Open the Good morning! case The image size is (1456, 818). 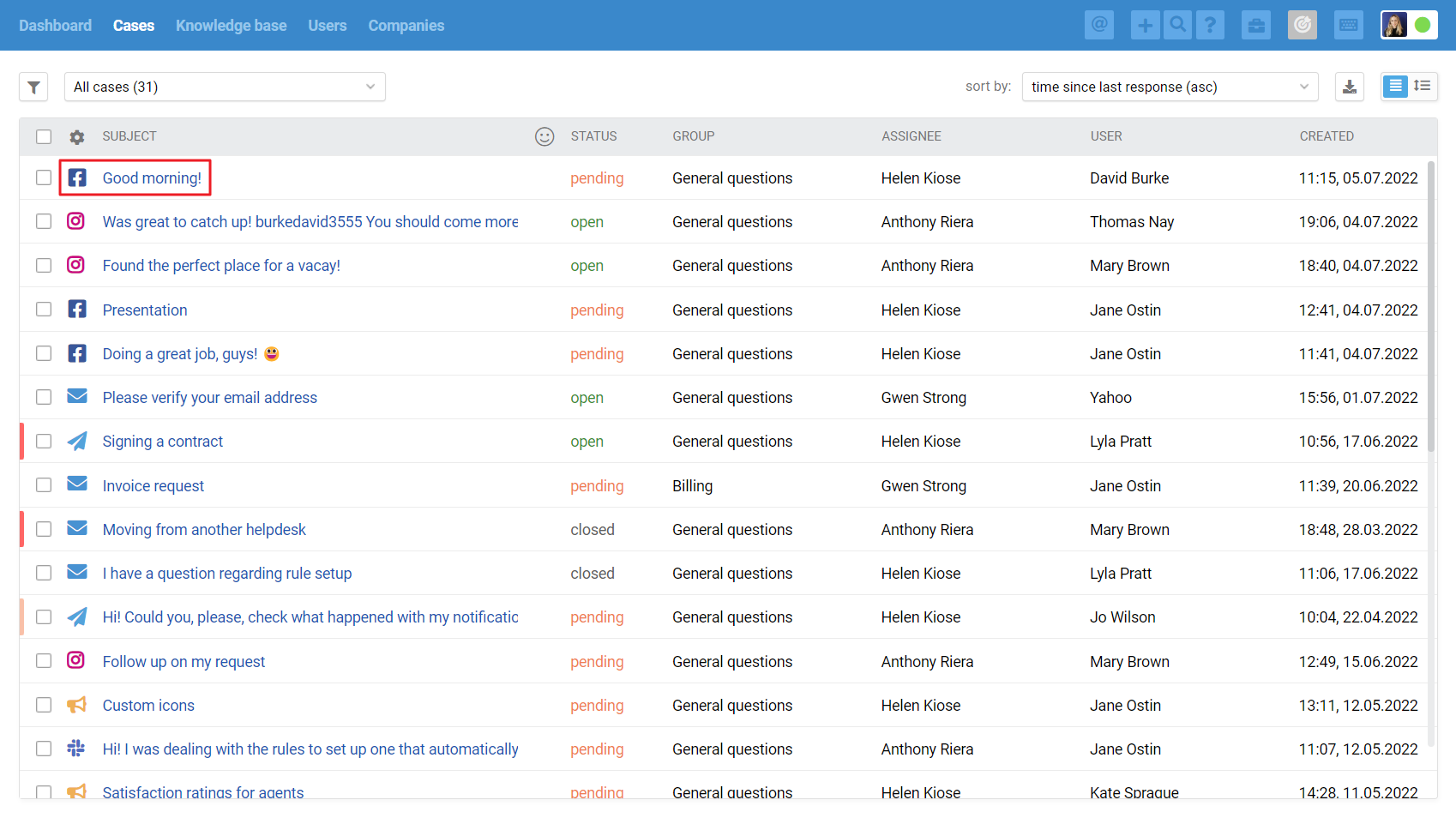152,177
